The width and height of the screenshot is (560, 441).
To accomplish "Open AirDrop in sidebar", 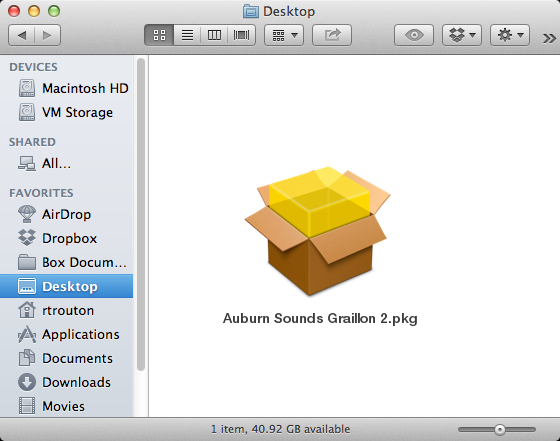I will click(66, 214).
